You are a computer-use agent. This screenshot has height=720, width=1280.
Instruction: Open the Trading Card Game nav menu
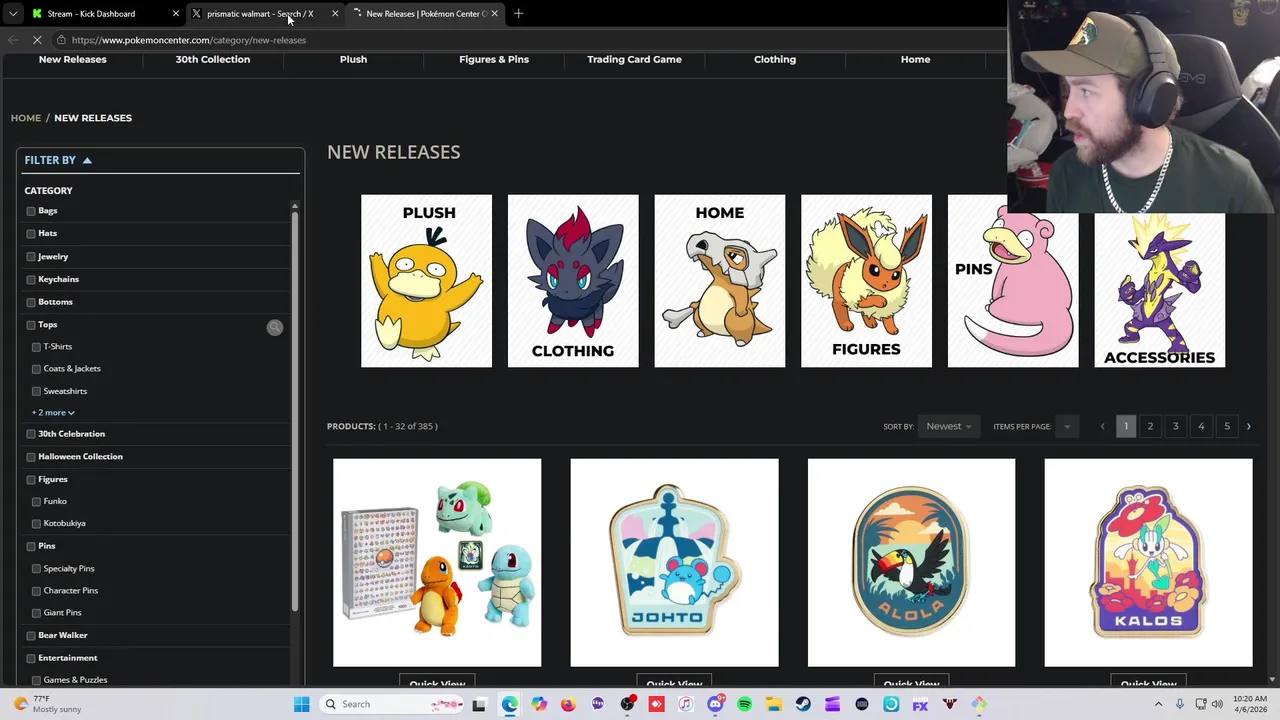coord(634,59)
